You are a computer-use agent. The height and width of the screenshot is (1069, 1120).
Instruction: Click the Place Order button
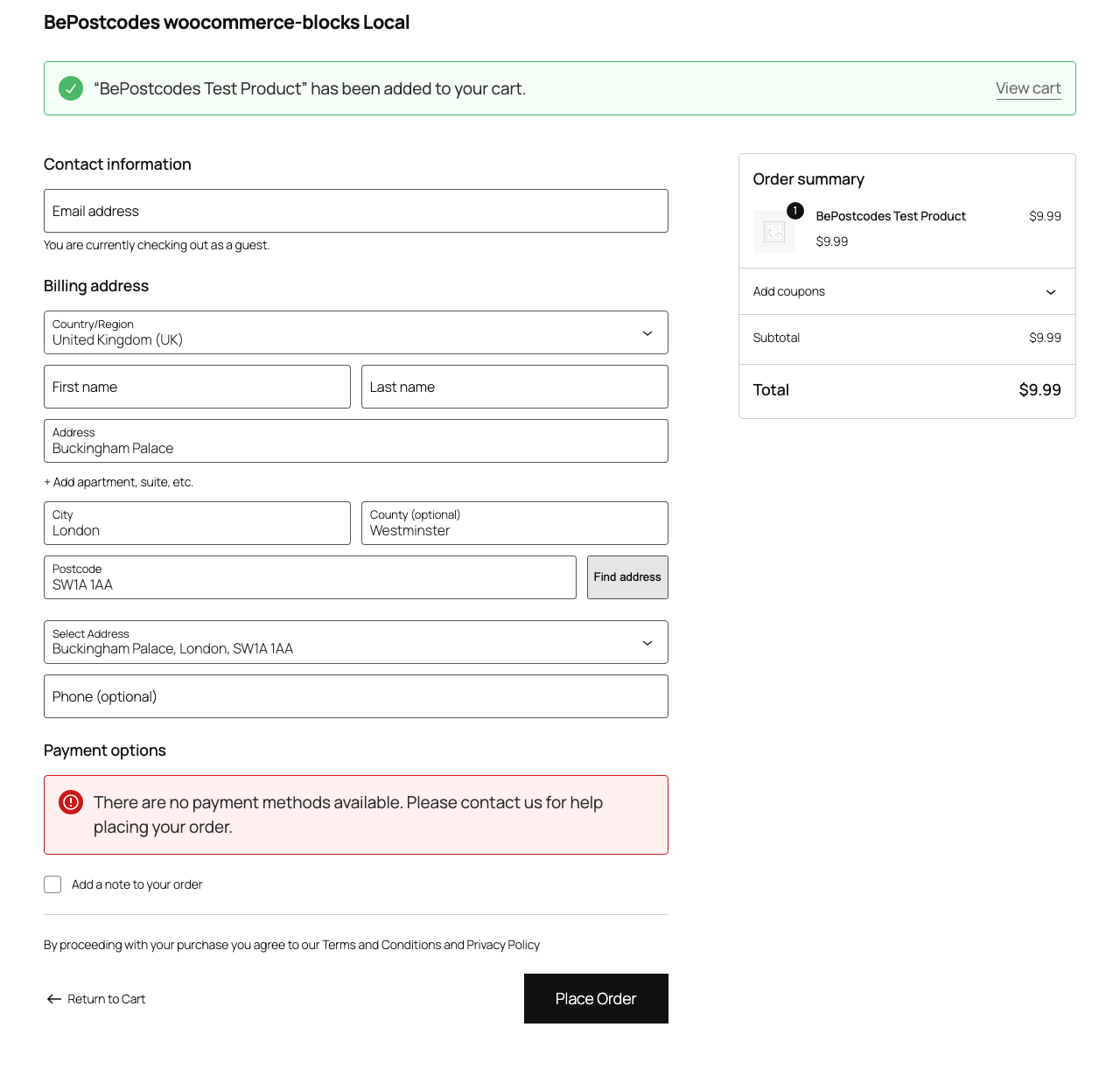click(x=596, y=998)
